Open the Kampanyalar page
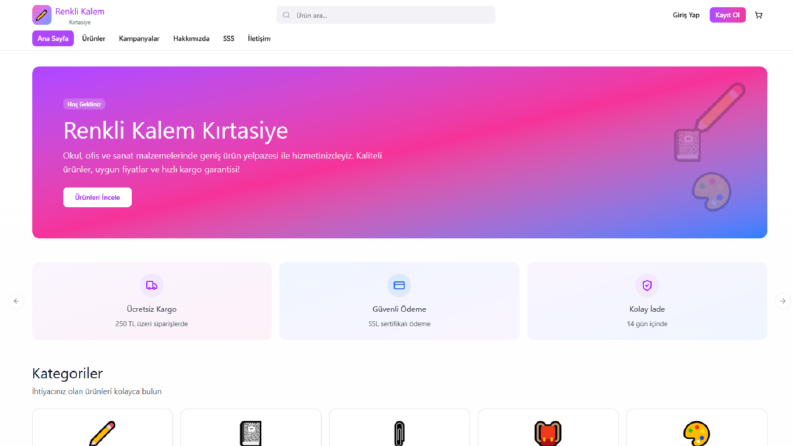This screenshot has height=446, width=793. 139,38
